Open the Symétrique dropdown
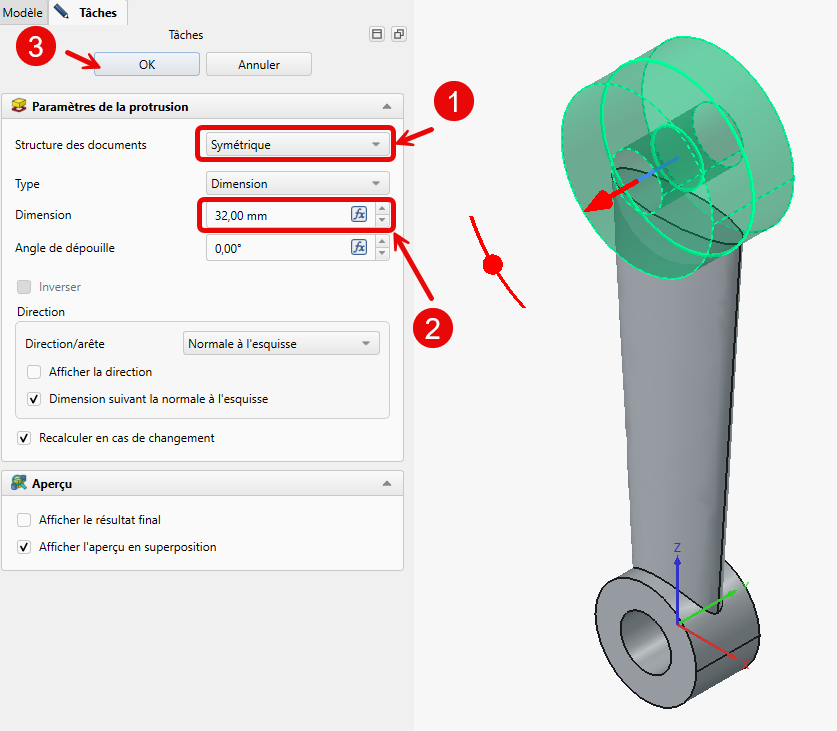837x731 pixels. (295, 145)
